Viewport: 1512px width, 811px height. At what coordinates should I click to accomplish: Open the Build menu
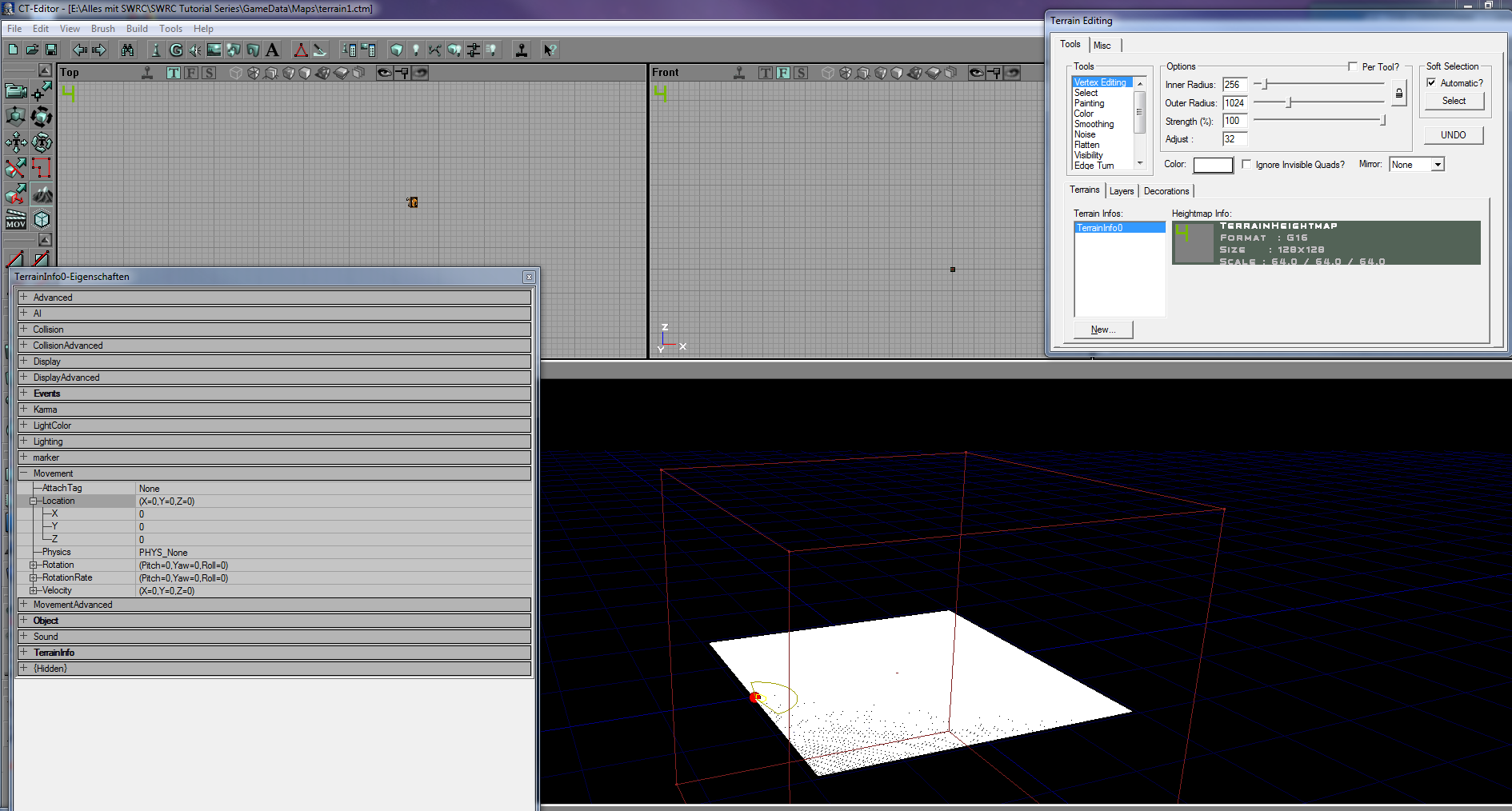pyautogui.click(x=137, y=29)
